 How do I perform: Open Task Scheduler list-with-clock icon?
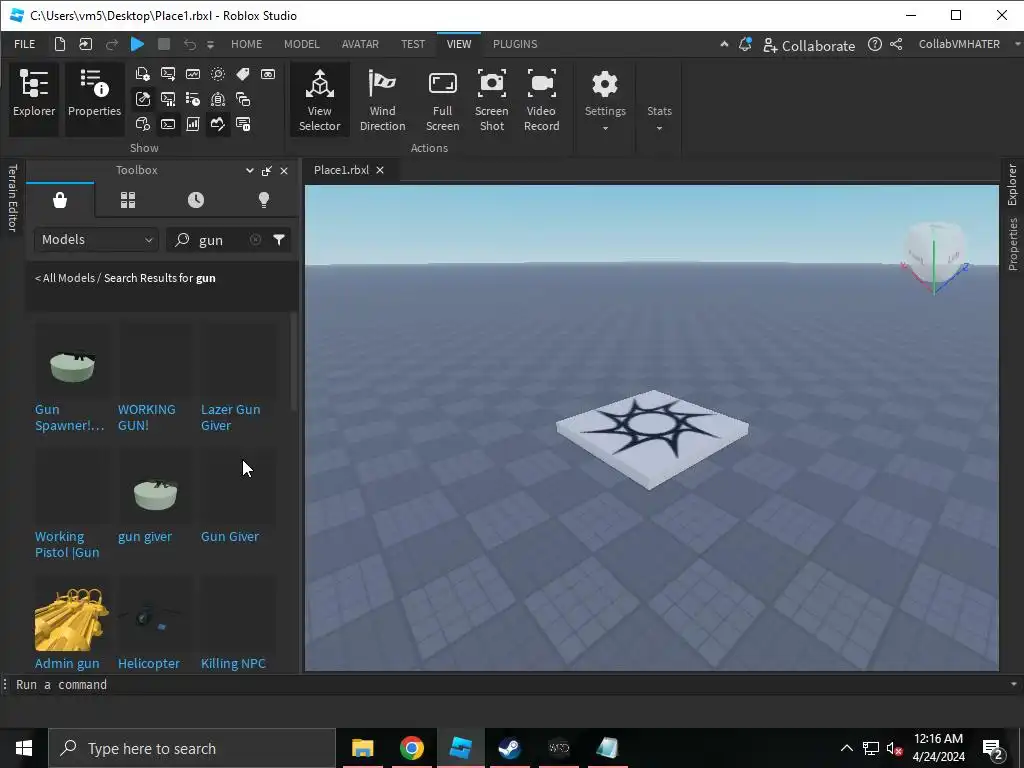point(193,99)
